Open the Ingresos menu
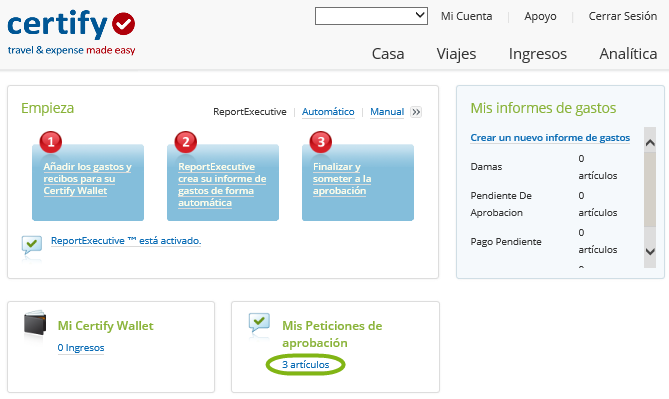The width and height of the screenshot is (669, 399). point(538,54)
